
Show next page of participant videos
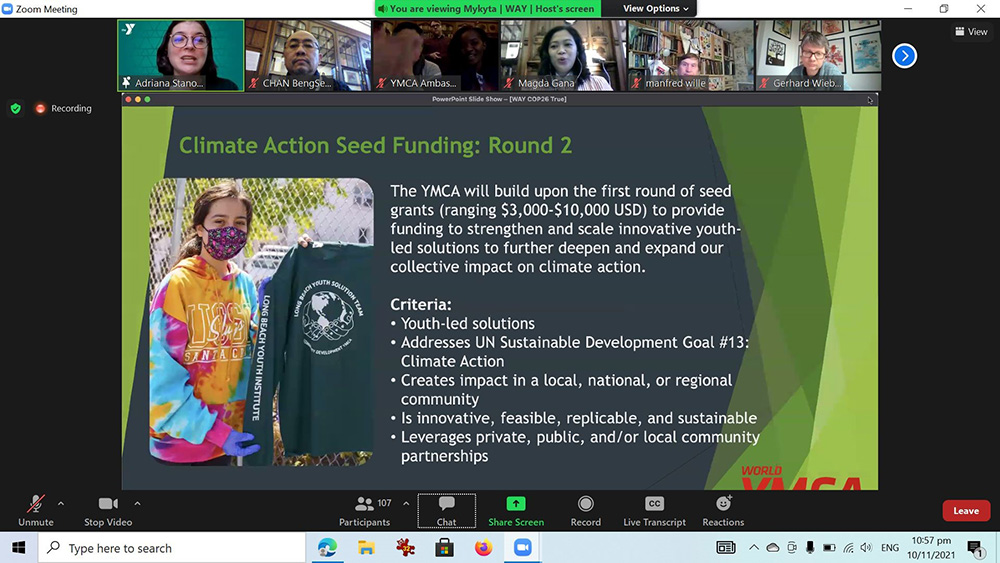pyautogui.click(x=904, y=56)
